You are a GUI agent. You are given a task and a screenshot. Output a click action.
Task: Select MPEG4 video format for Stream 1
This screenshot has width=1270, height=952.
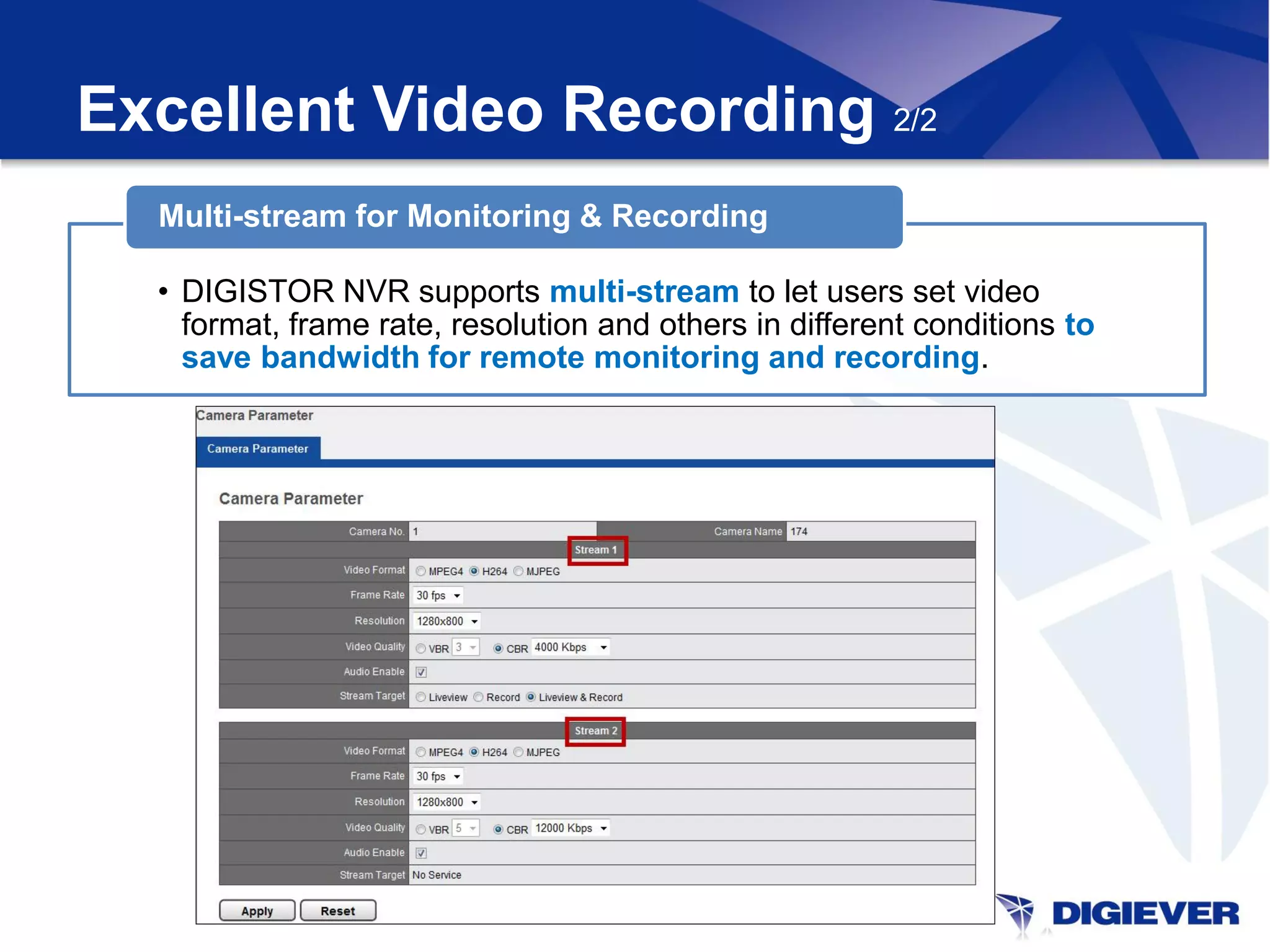point(421,571)
